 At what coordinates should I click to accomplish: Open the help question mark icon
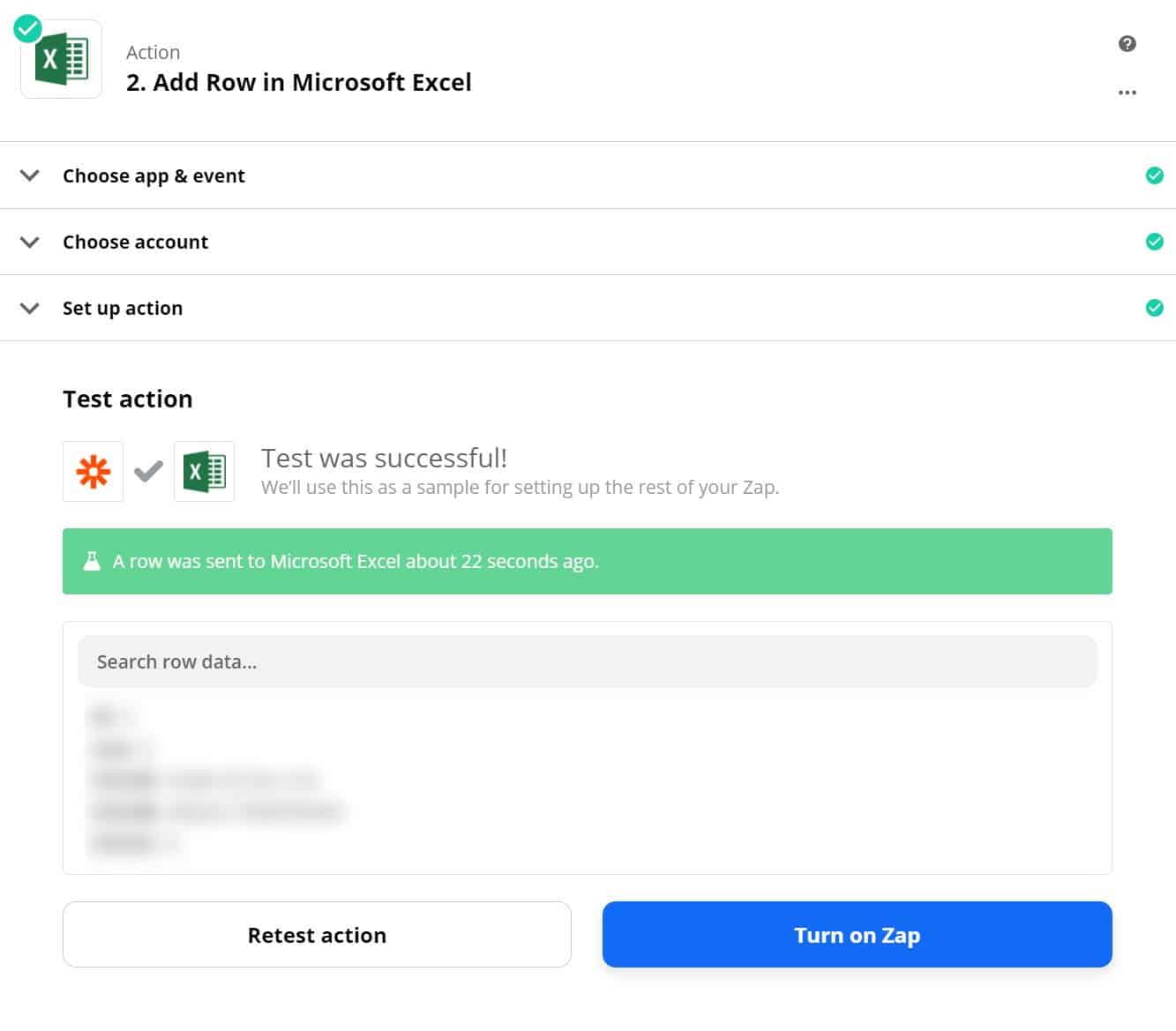point(1127,43)
